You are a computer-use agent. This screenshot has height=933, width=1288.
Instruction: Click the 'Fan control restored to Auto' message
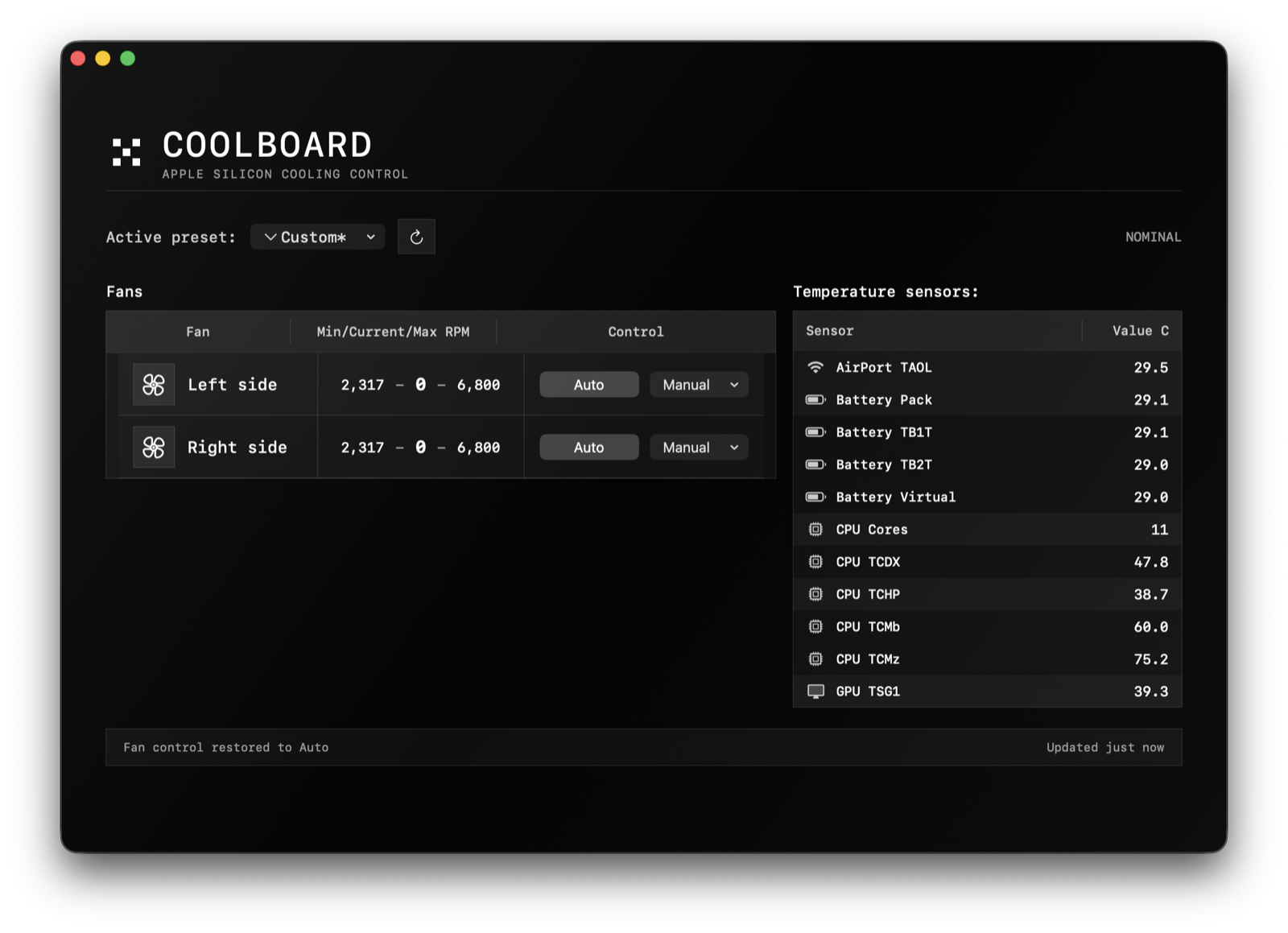pyautogui.click(x=226, y=747)
